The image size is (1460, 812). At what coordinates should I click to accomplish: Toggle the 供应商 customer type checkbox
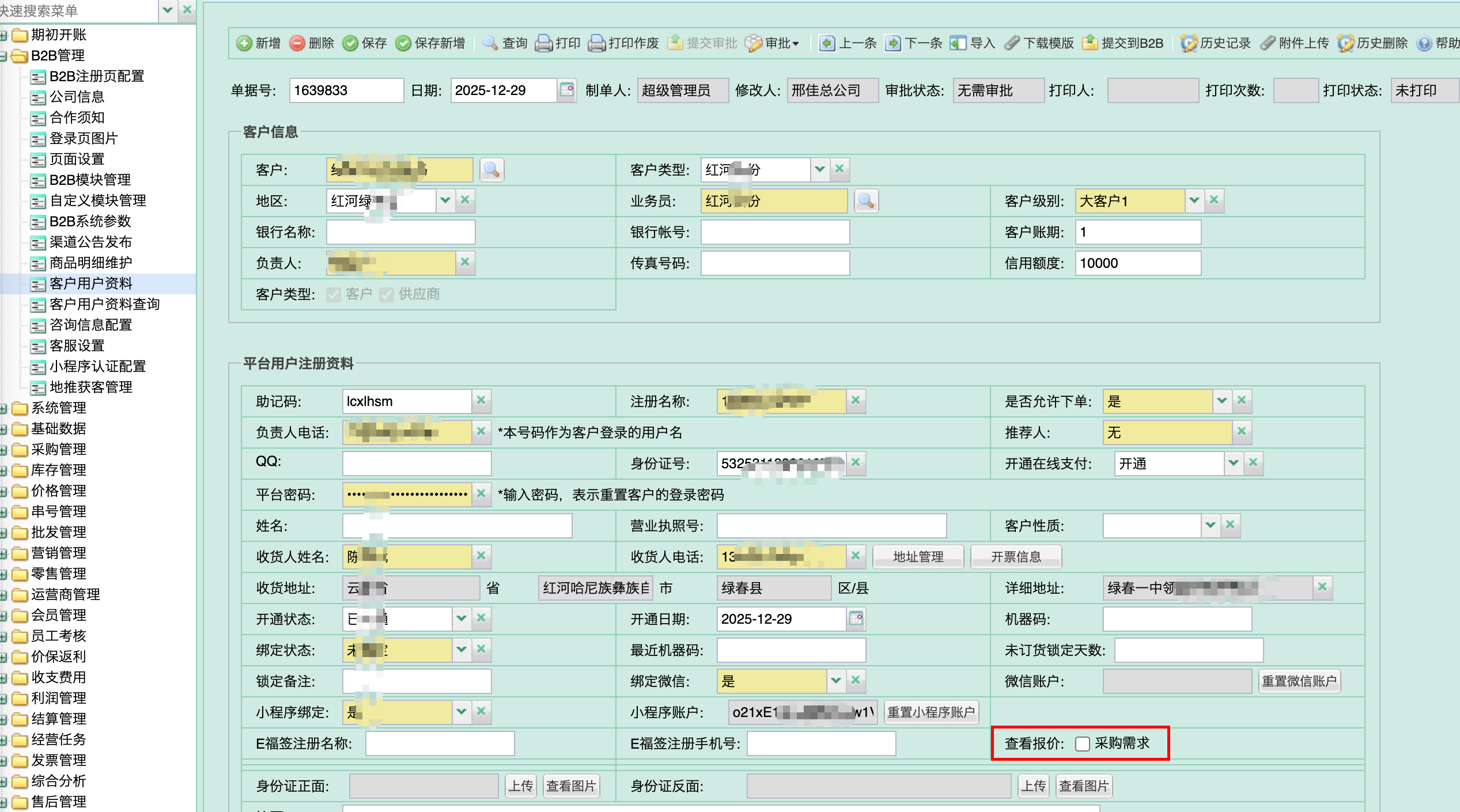point(387,294)
